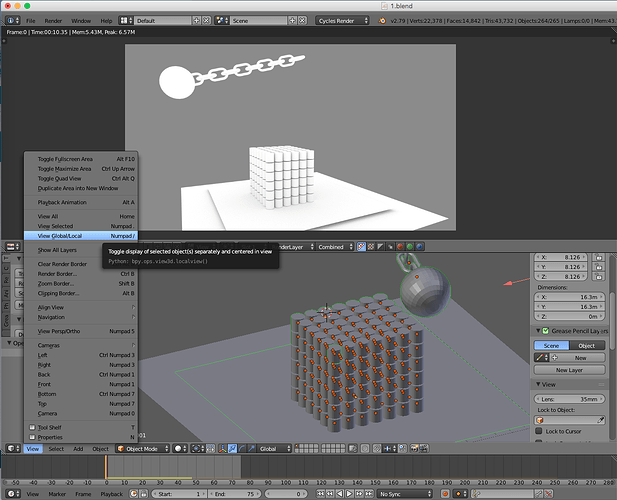Select the grease pencil Scene button
Viewport: 617px width, 500px height.
tap(551, 345)
